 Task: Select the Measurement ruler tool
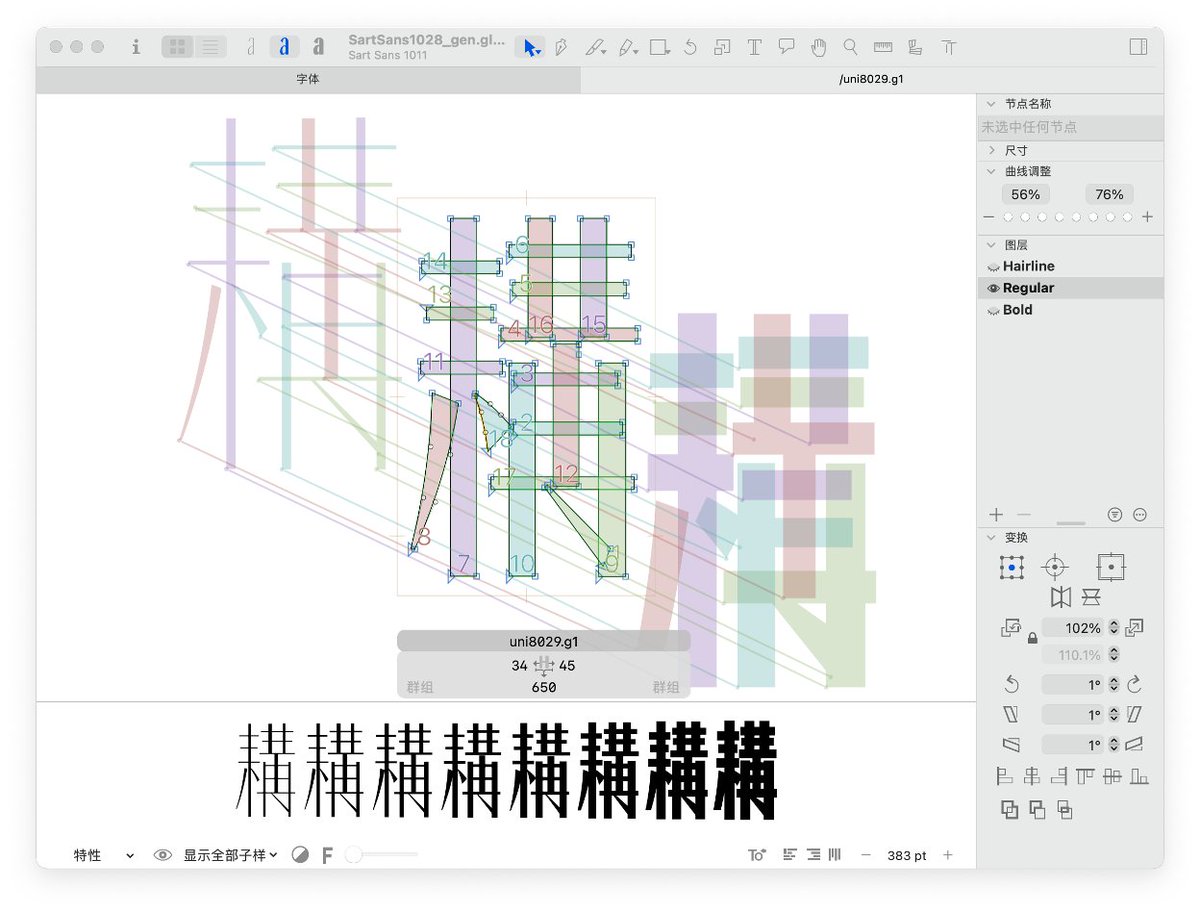click(x=882, y=46)
